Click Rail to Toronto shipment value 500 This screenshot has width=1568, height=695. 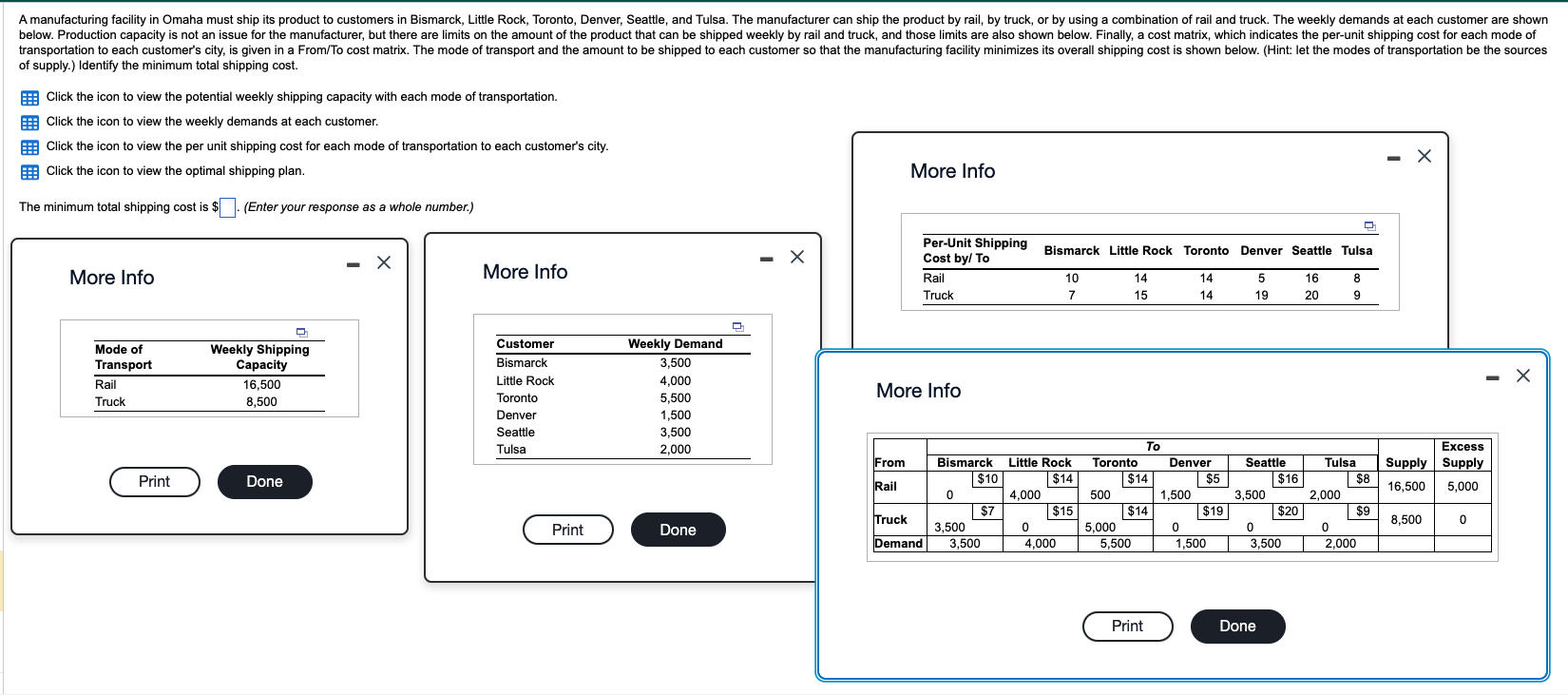point(1100,495)
